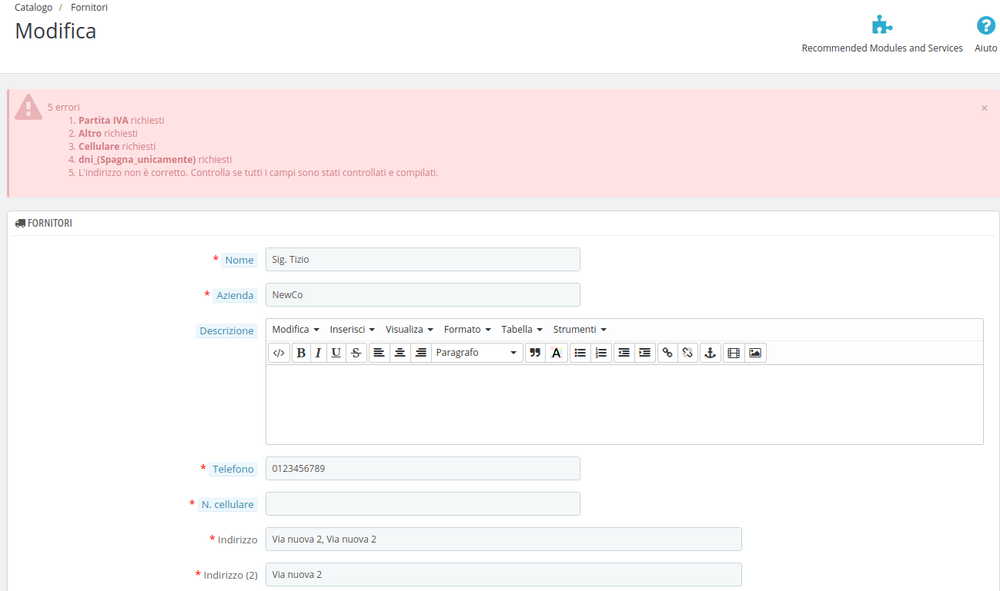1000x591 pixels.
Task: Decrease indent of description text
Action: (x=624, y=353)
